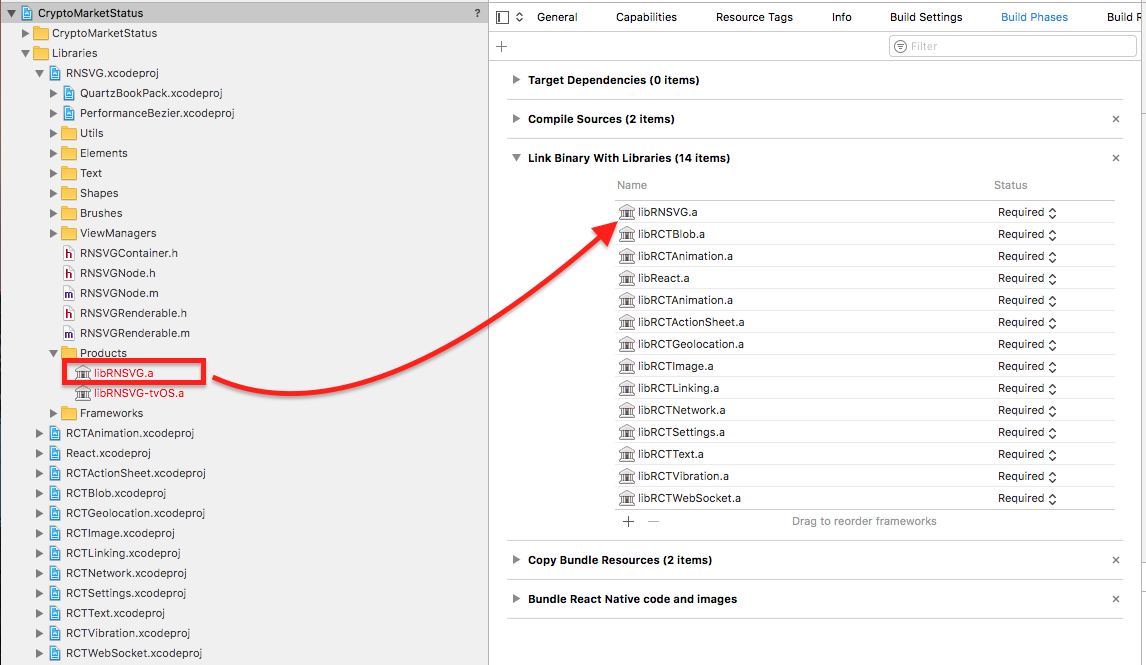This screenshot has width=1146, height=665.
Task: Select RNSVGRenderable.m file
Action: (x=134, y=333)
